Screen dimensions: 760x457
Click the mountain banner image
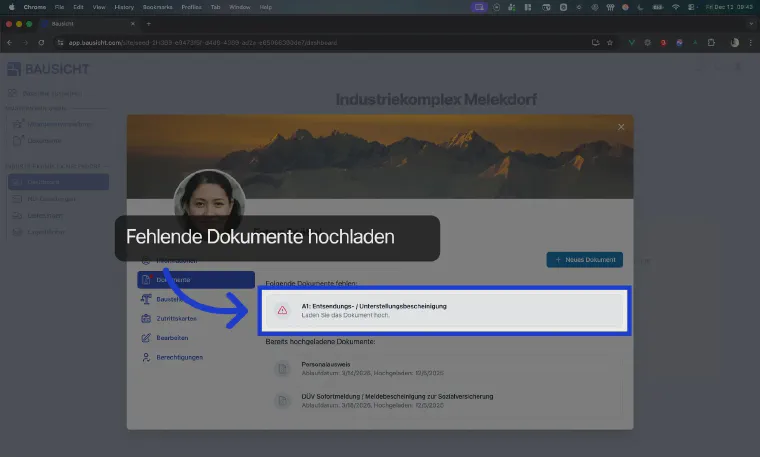380,157
